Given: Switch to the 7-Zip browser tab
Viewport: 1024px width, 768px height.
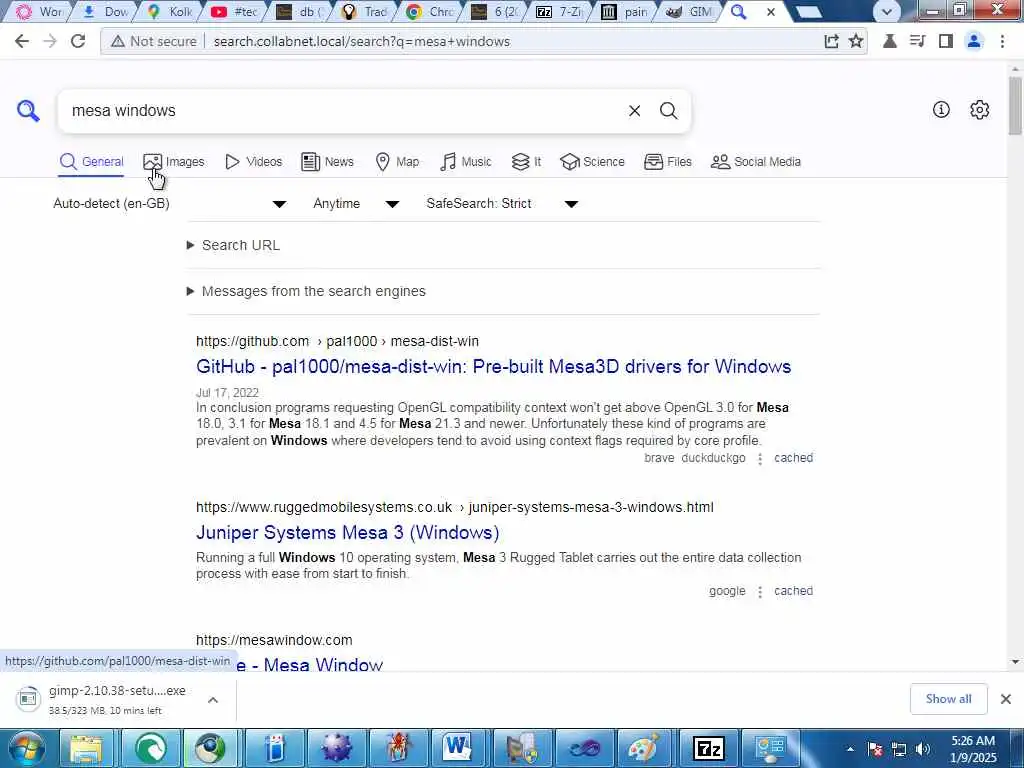Looking at the screenshot, I should point(559,11).
